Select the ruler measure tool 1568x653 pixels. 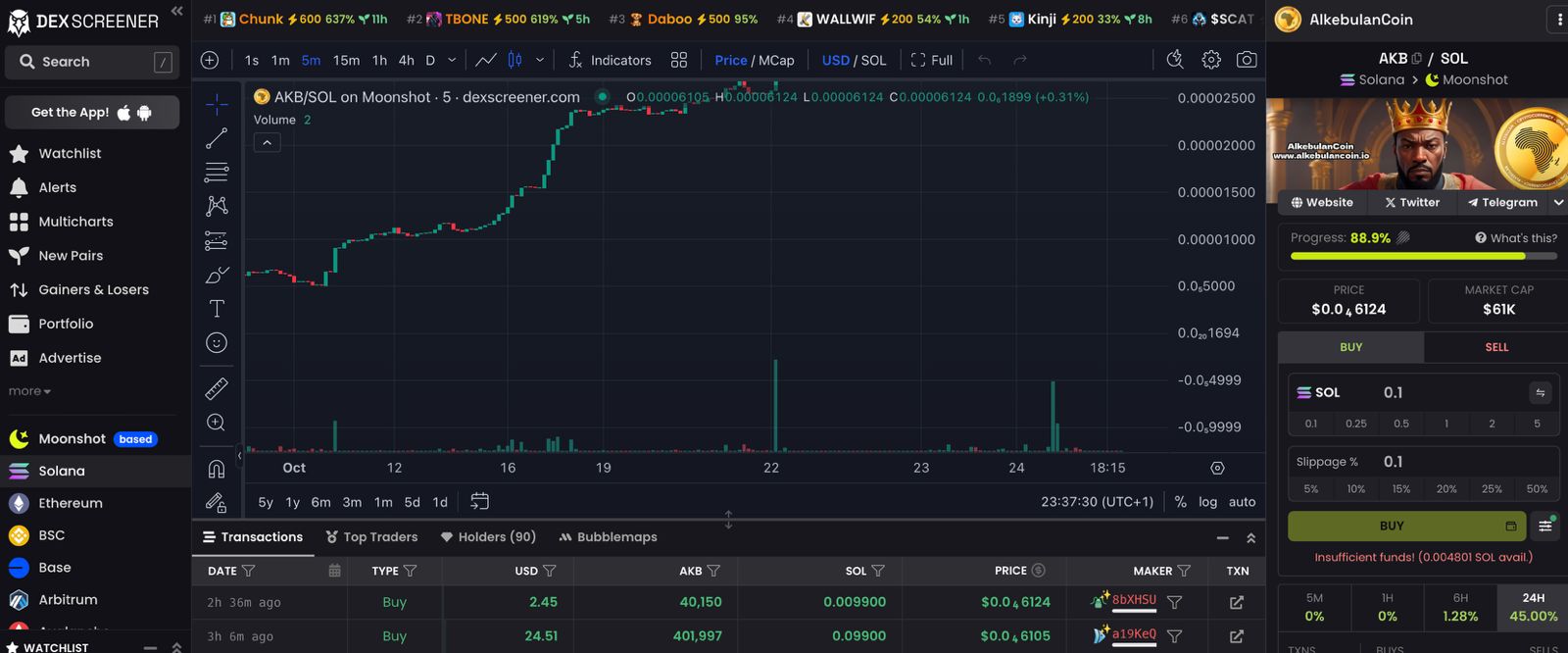coord(217,388)
